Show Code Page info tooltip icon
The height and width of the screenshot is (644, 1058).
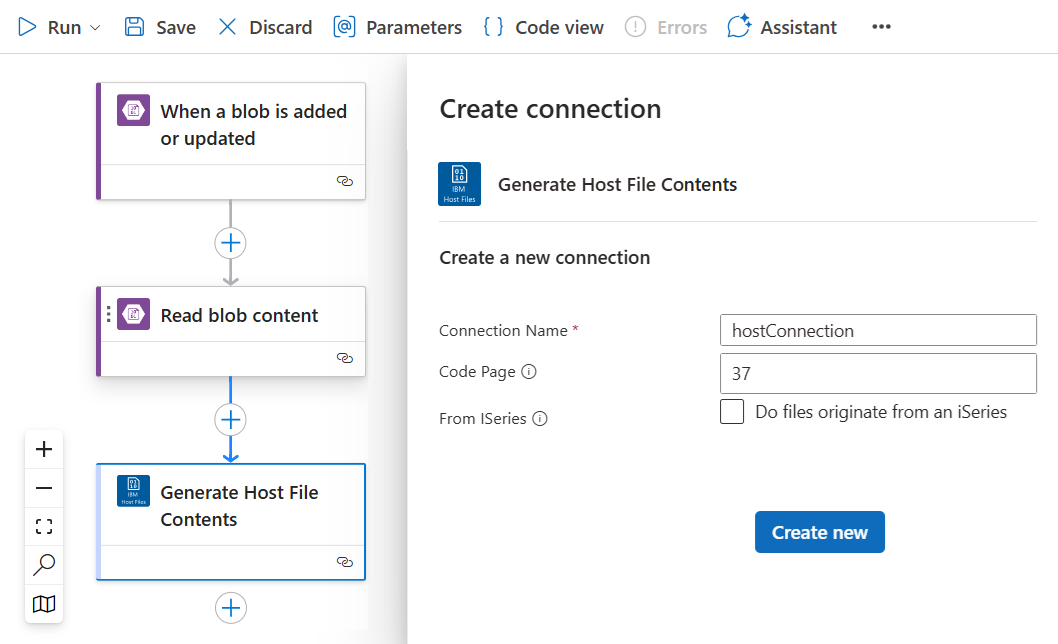point(529,372)
